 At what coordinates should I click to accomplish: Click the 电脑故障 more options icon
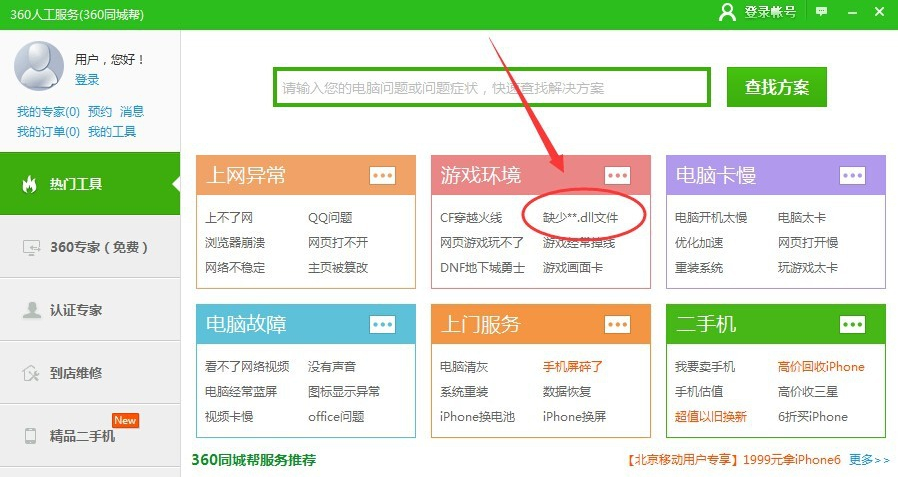382,324
